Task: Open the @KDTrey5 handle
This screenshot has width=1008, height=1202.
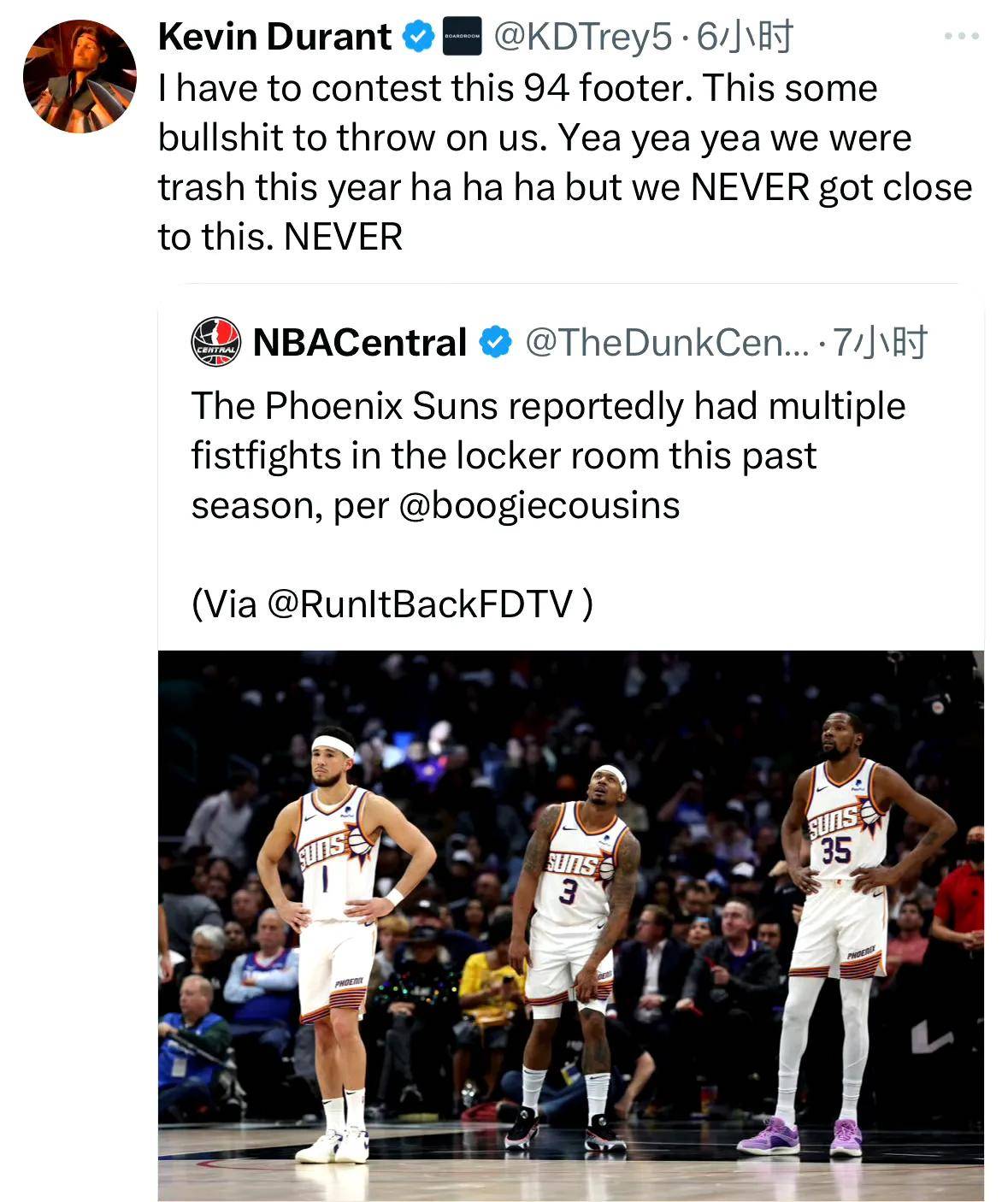Action: [x=583, y=37]
